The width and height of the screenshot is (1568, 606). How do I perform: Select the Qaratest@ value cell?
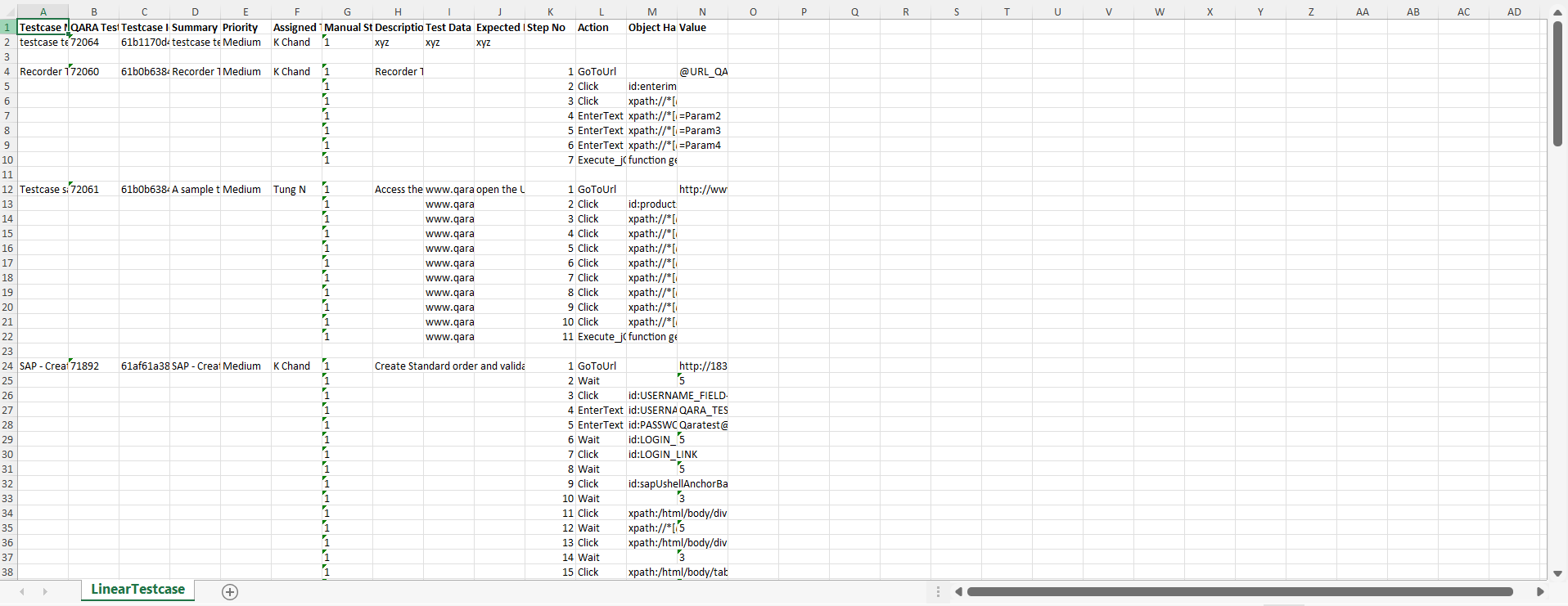tap(702, 424)
